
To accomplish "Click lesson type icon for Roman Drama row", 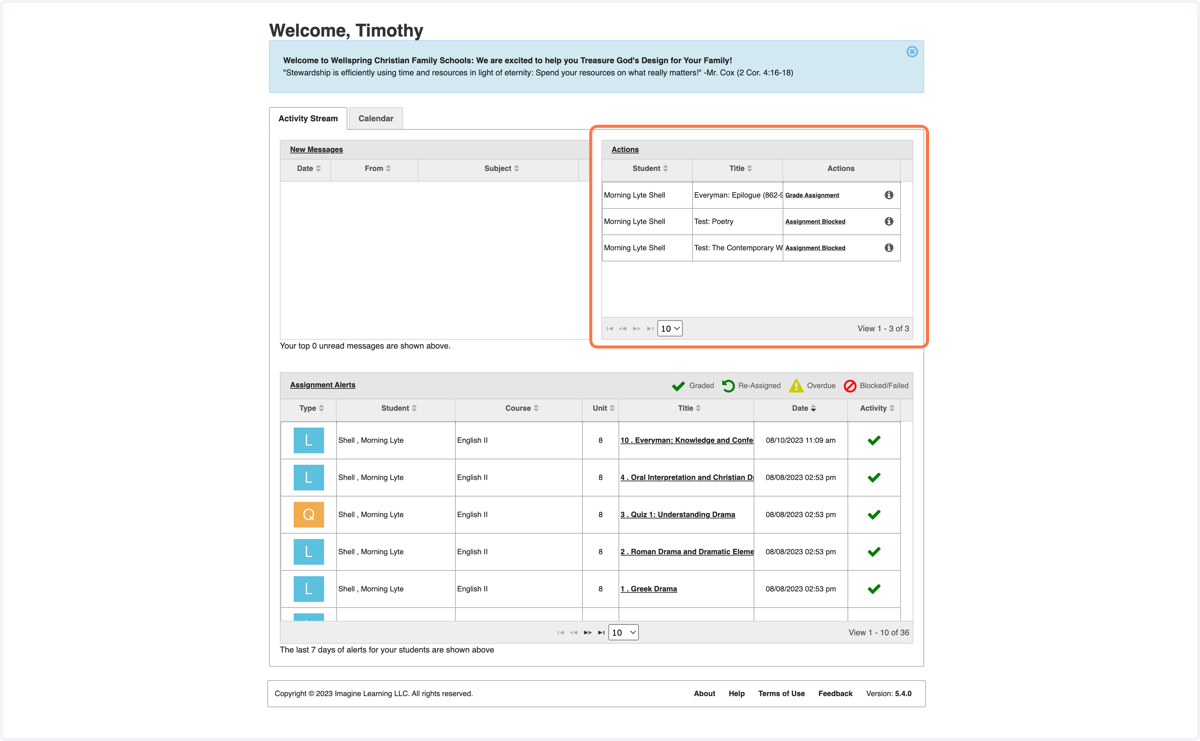I will point(308,552).
